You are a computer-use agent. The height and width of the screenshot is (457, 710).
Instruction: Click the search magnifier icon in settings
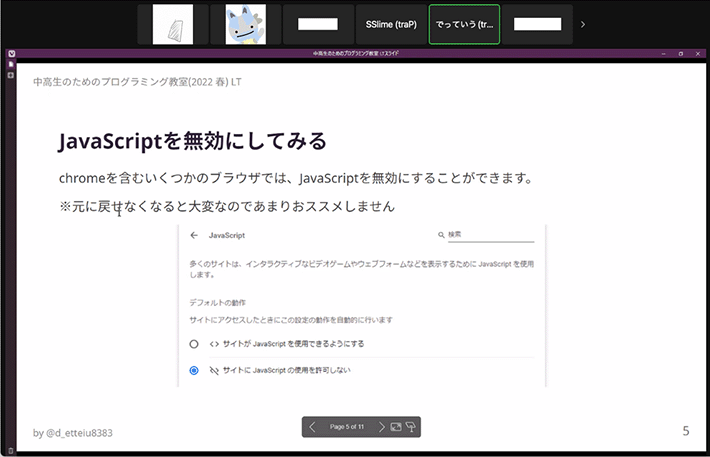[441, 235]
